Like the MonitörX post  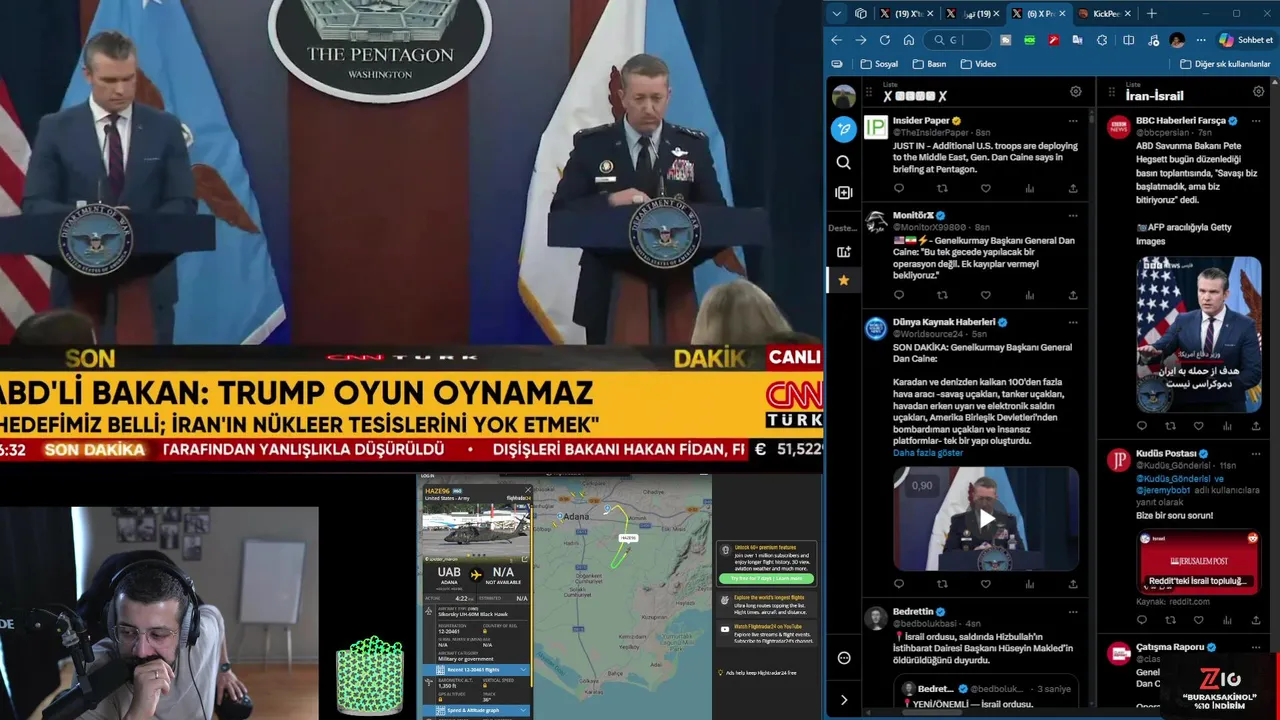(x=985, y=295)
